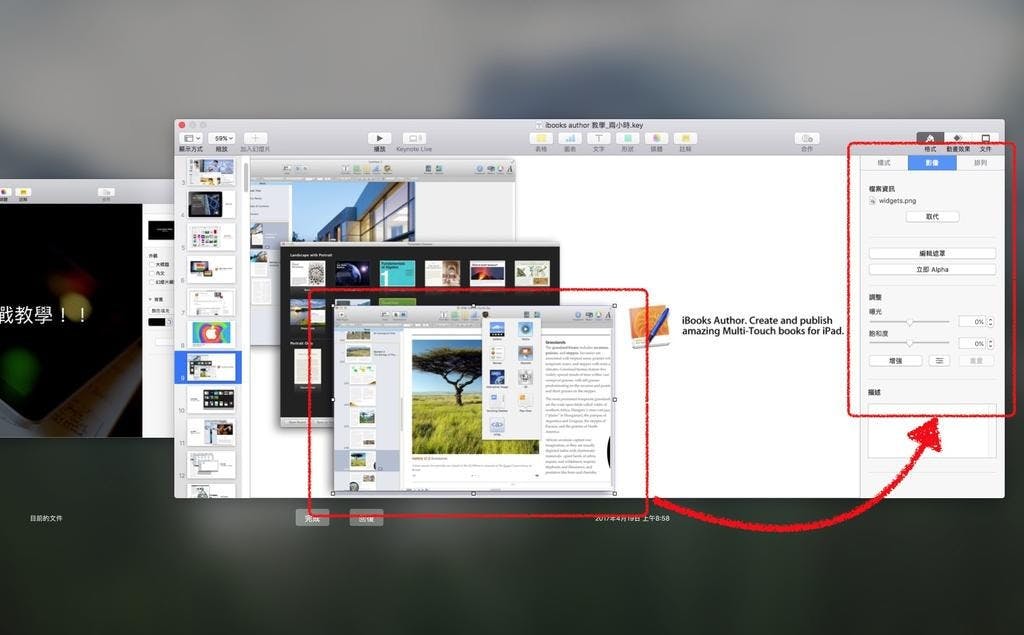Click the exposure percentage stepper arrows
The height and width of the screenshot is (635, 1024).
click(991, 321)
